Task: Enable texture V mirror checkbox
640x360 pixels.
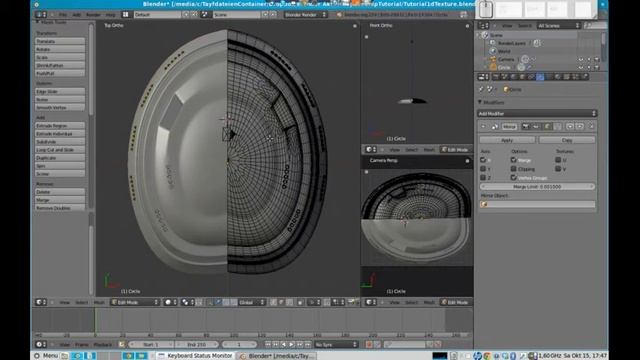Action: click(558, 169)
